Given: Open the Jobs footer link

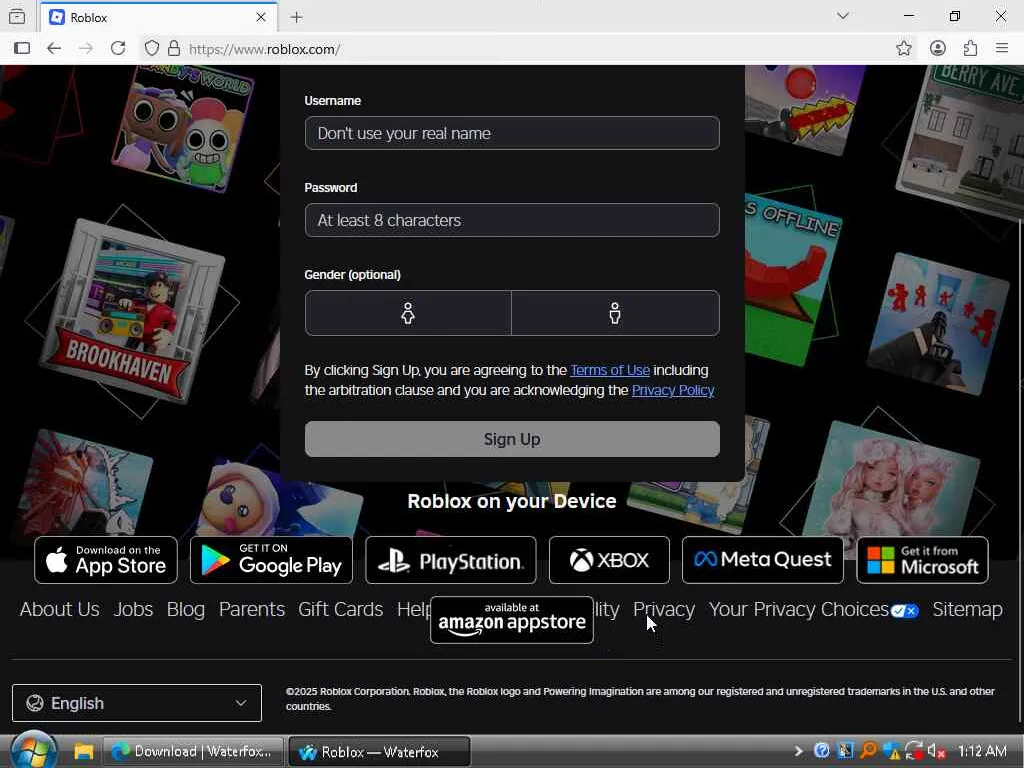Looking at the screenshot, I should [x=133, y=609].
